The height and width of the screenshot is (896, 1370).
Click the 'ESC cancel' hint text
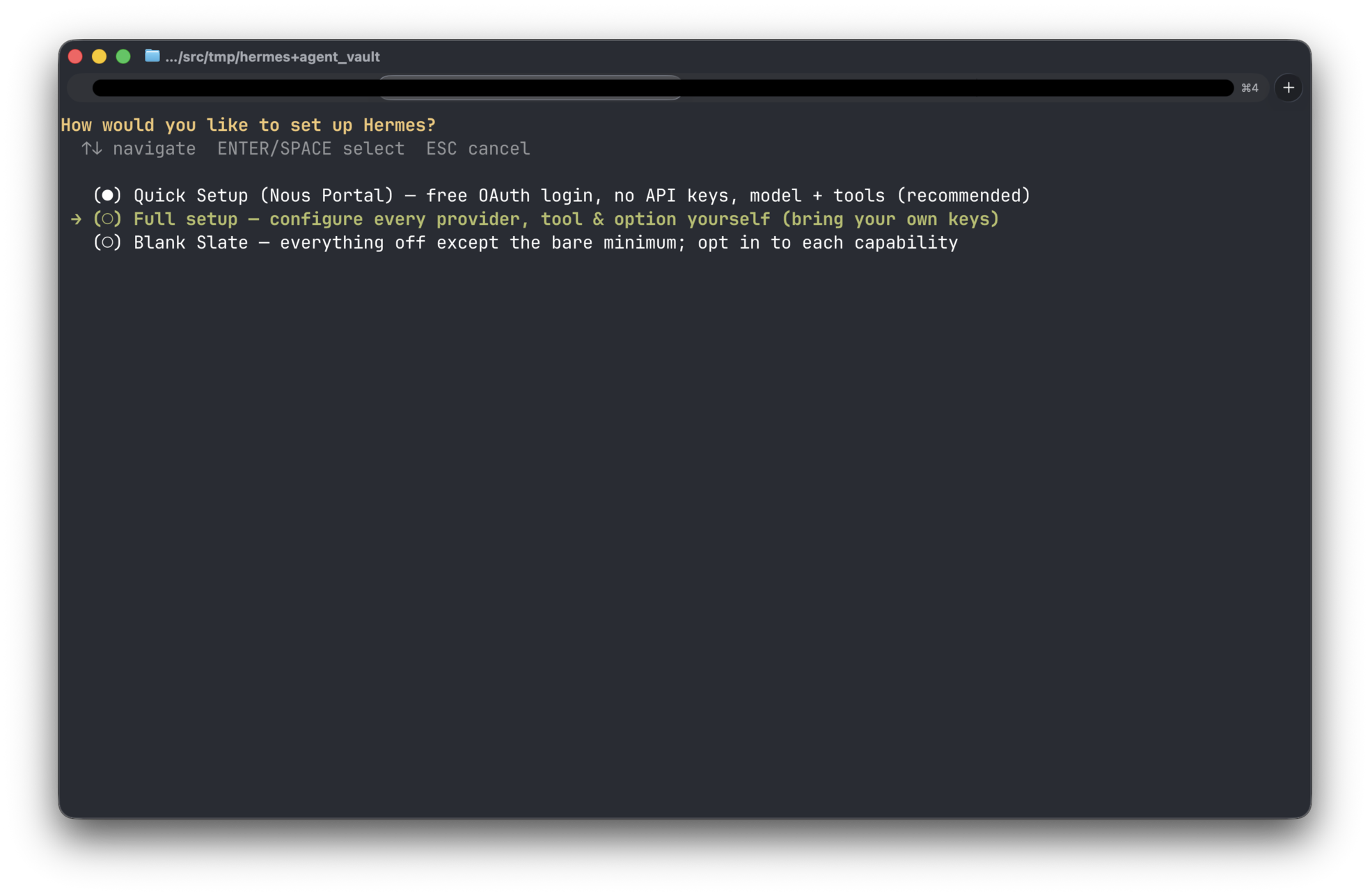click(x=478, y=149)
